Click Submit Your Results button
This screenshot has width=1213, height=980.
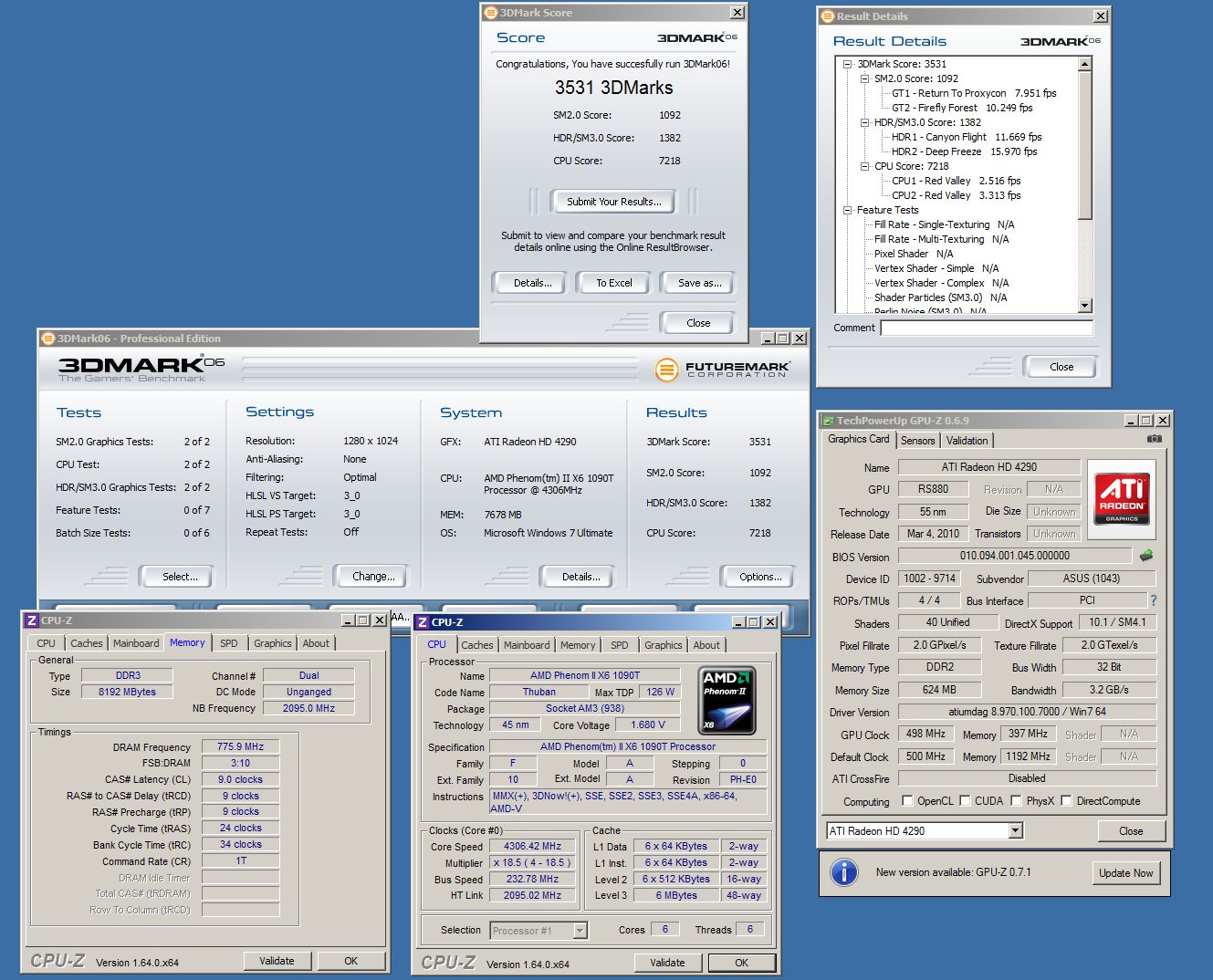(613, 202)
